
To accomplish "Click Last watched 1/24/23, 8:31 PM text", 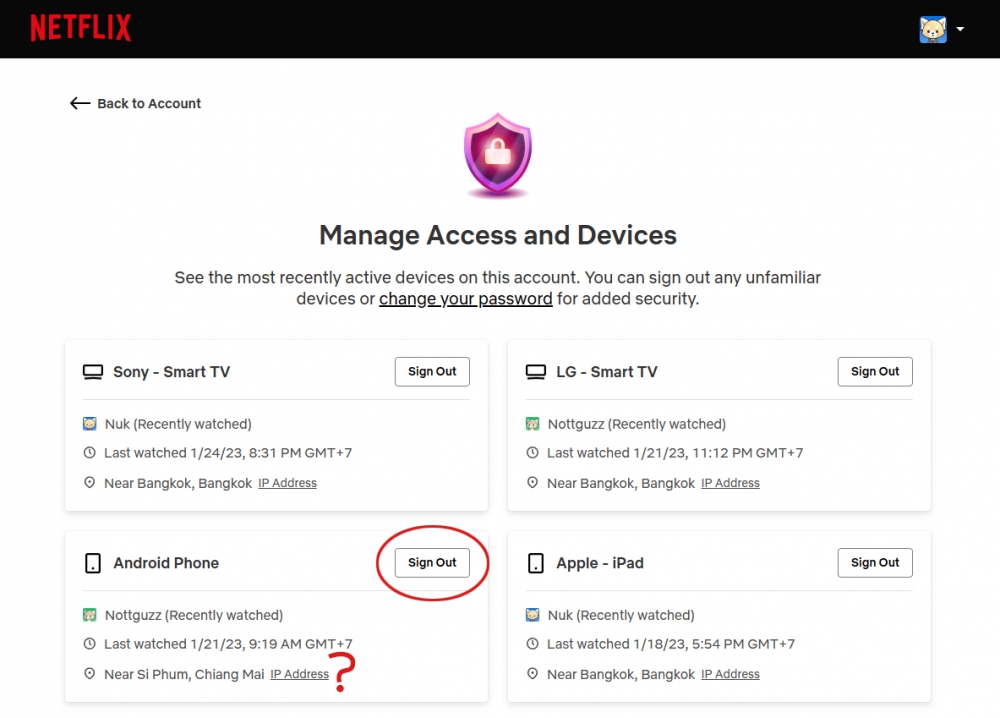I will click(228, 453).
